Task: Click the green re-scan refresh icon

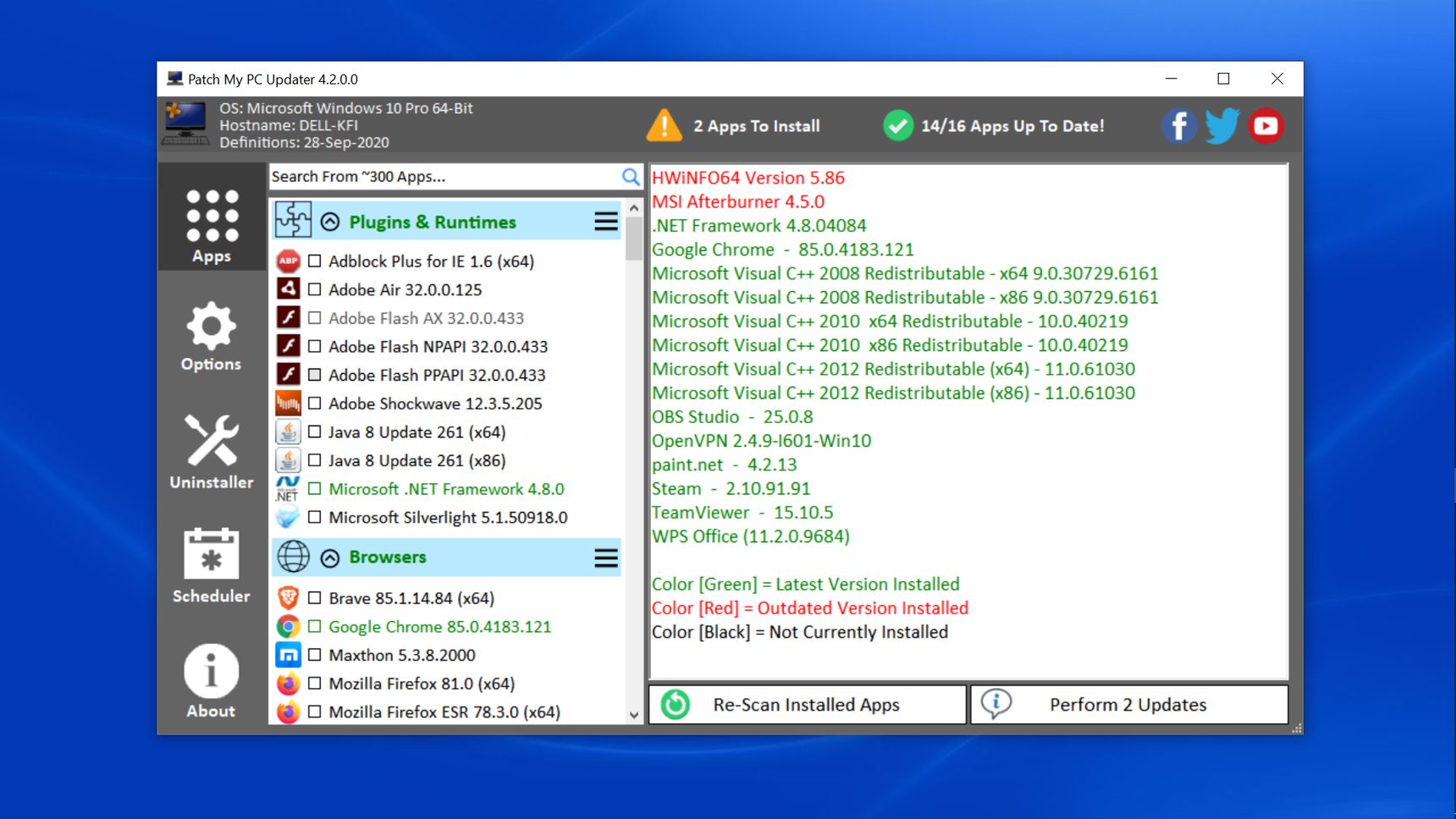Action: click(x=676, y=704)
